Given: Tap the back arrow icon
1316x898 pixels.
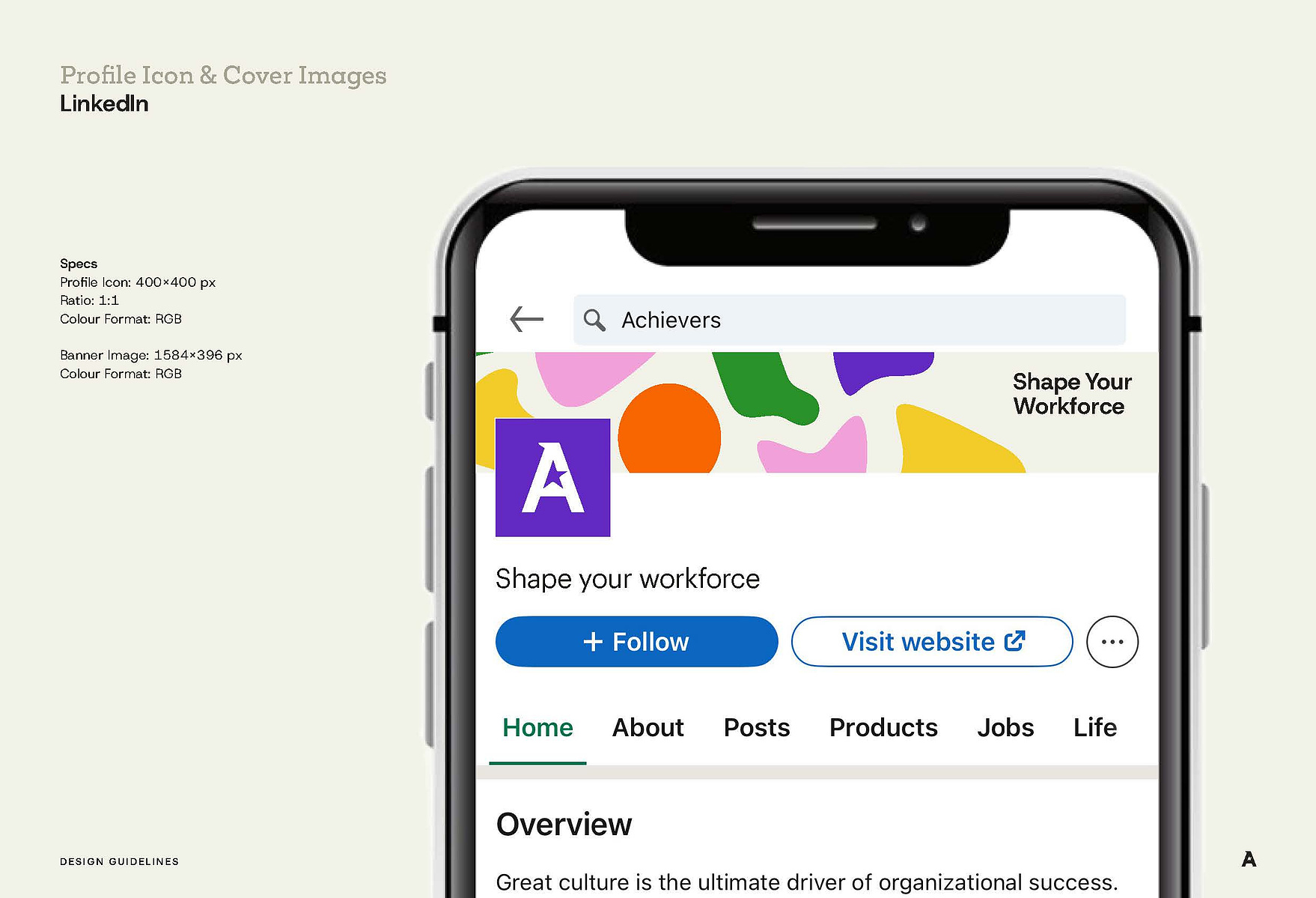Looking at the screenshot, I should 526,319.
